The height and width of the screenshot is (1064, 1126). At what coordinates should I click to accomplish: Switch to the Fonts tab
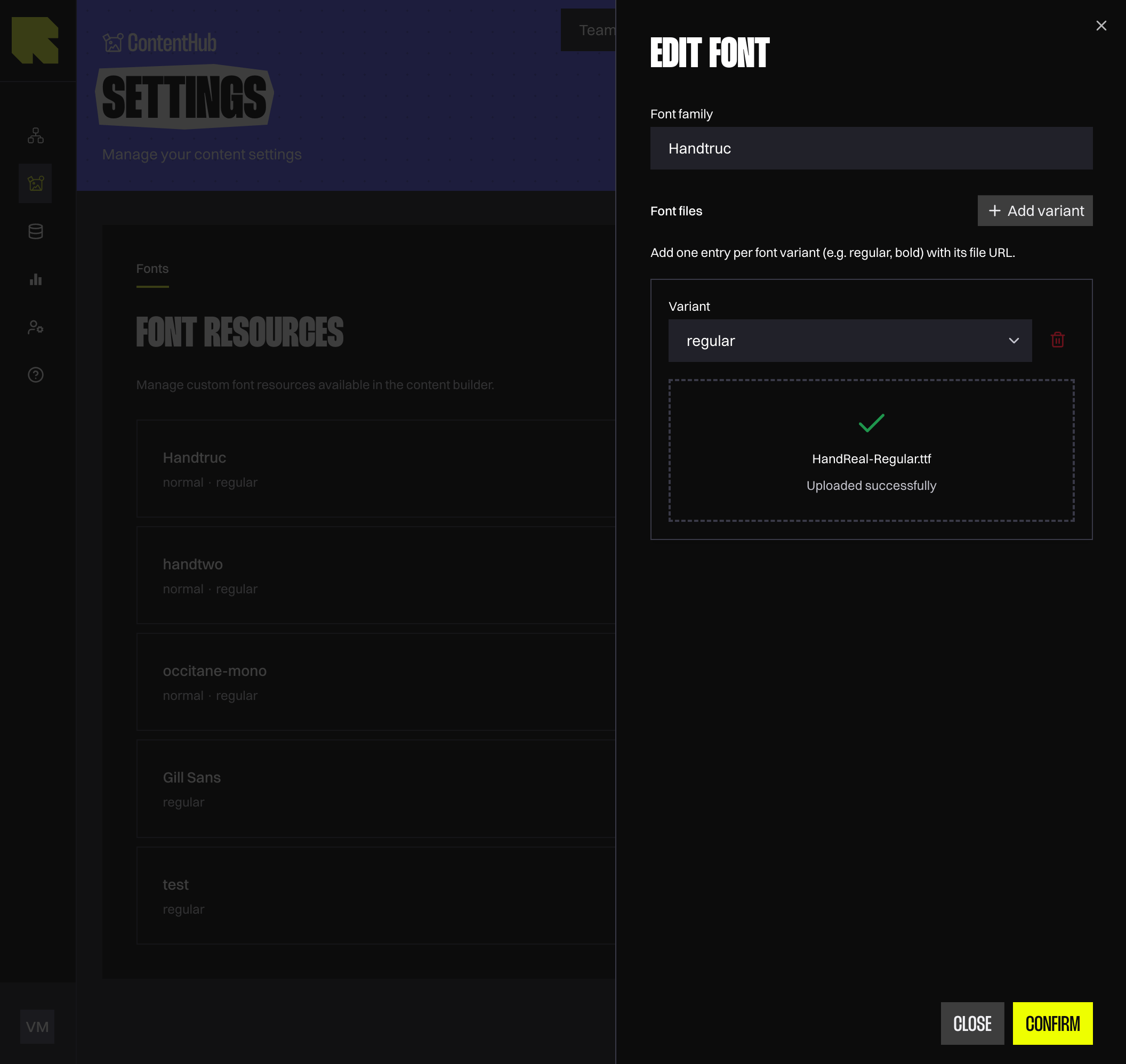152,269
